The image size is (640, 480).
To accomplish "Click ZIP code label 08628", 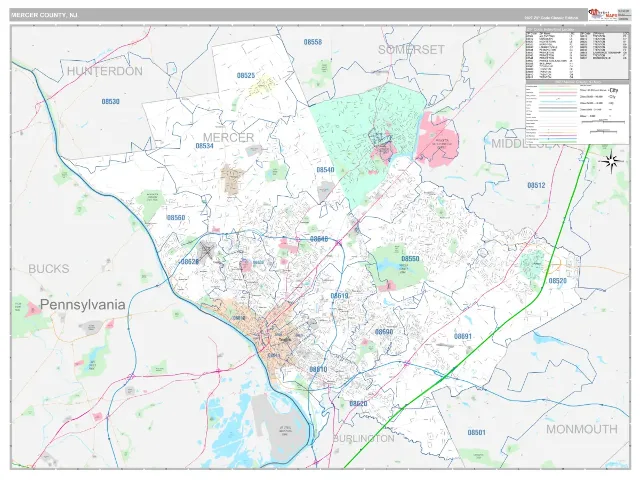I will pyautogui.click(x=189, y=262).
